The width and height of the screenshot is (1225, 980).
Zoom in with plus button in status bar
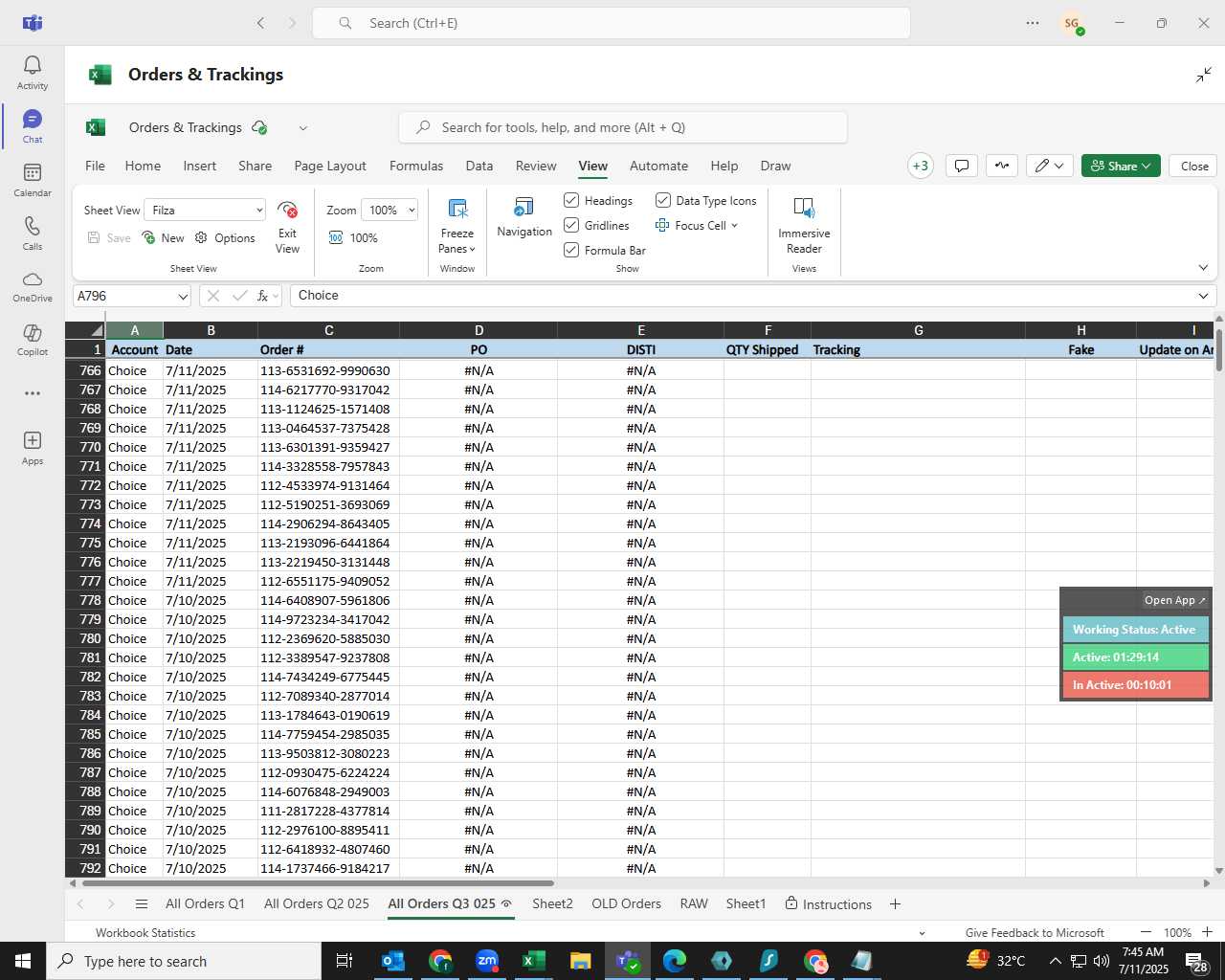(1207, 932)
